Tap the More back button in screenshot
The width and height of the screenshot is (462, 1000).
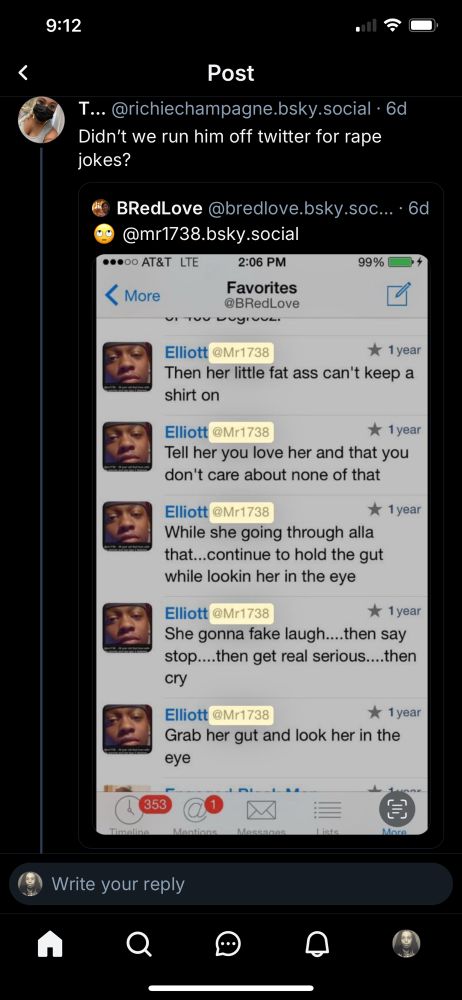(x=133, y=295)
